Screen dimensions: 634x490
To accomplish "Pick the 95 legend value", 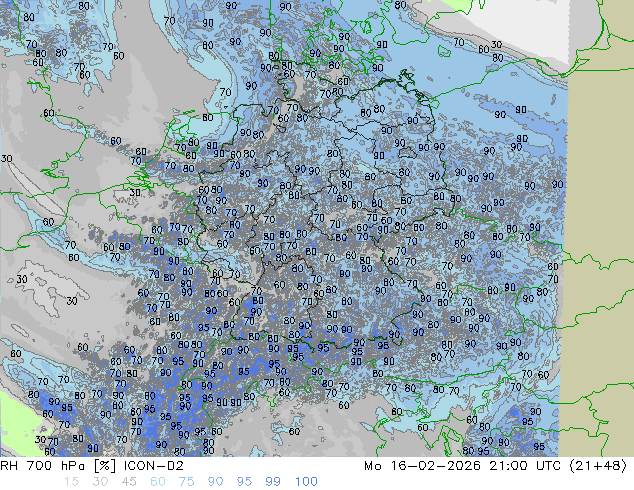I will (x=245, y=482).
